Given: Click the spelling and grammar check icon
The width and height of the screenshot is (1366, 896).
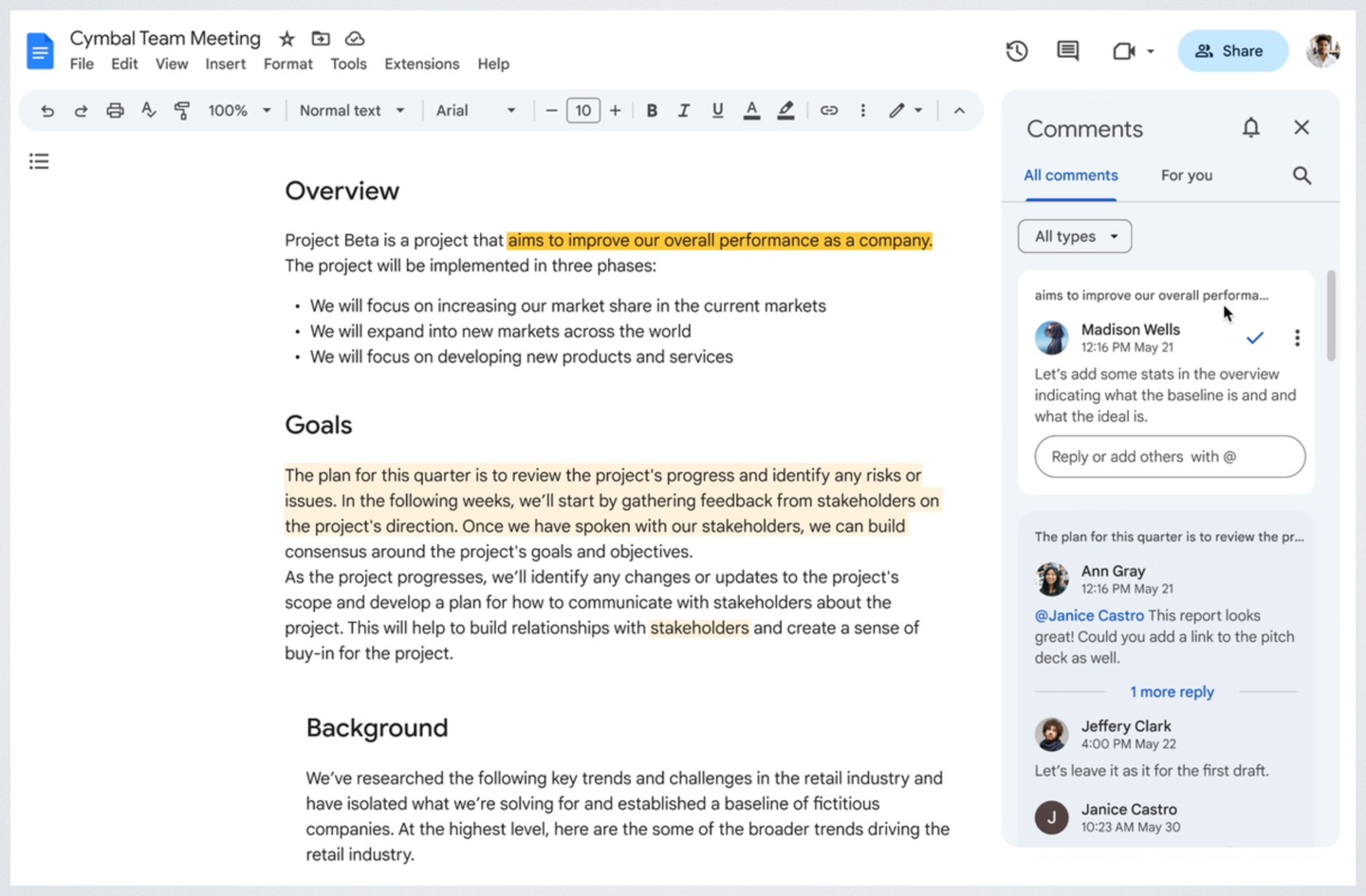Looking at the screenshot, I should tap(148, 111).
